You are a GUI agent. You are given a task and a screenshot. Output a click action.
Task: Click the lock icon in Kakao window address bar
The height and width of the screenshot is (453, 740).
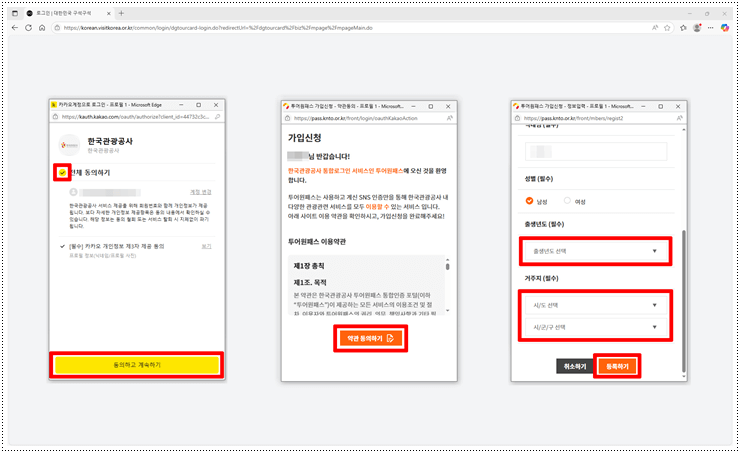55,117
